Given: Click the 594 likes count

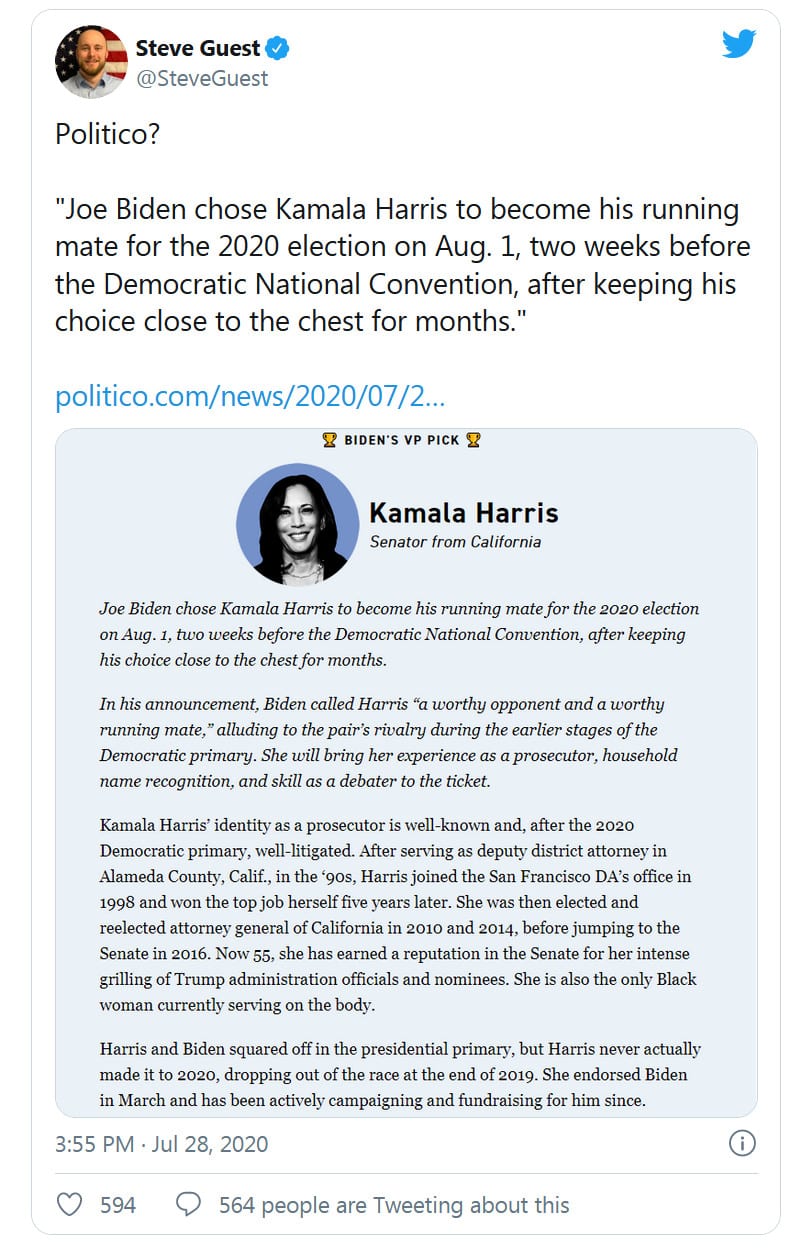Looking at the screenshot, I should pyautogui.click(x=118, y=1205).
